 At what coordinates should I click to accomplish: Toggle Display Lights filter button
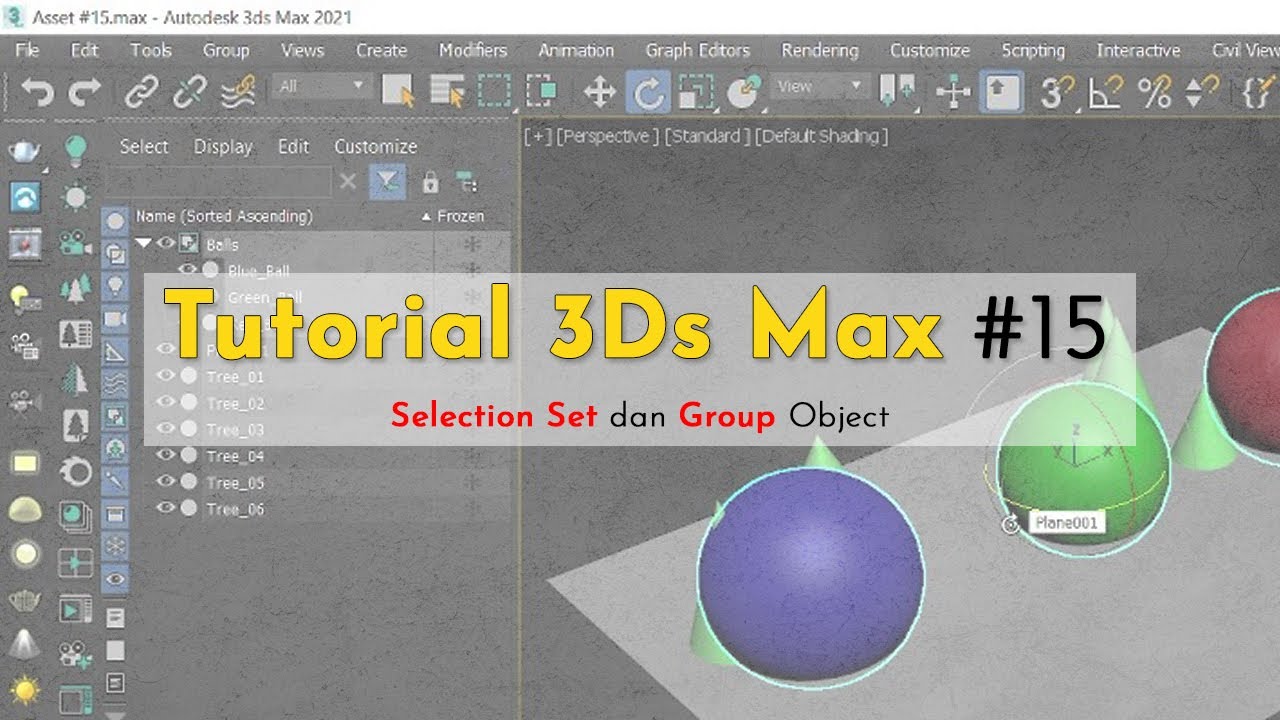point(116,286)
